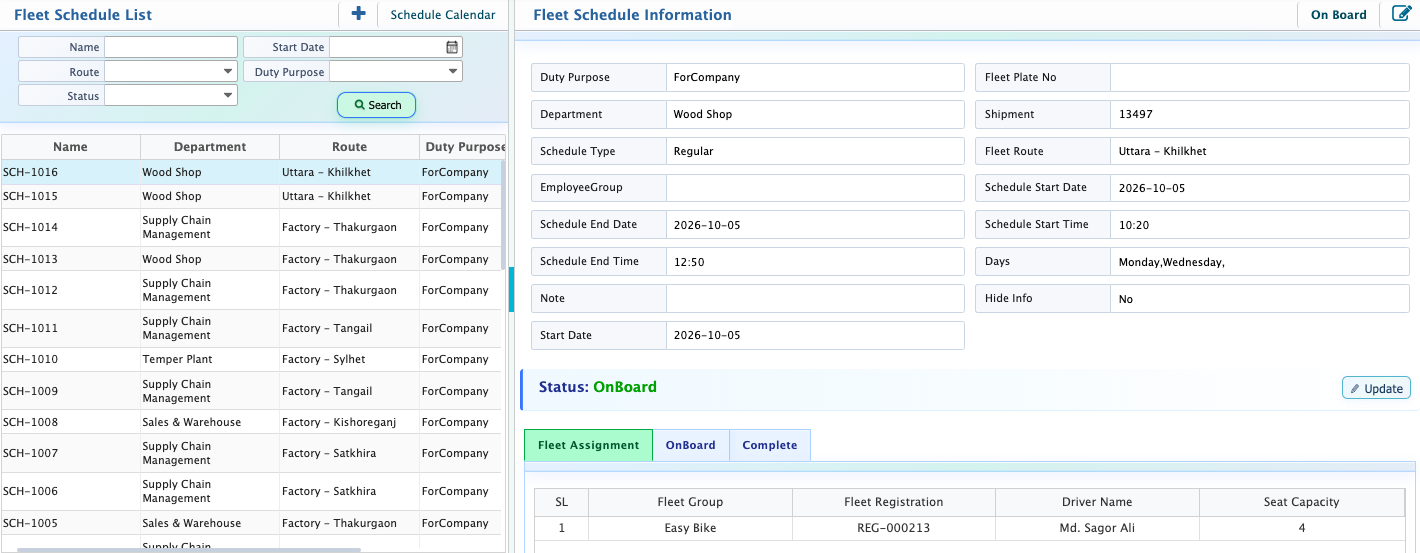Sort by the Duty Purpose column header
This screenshot has width=1420, height=553.
[462, 147]
